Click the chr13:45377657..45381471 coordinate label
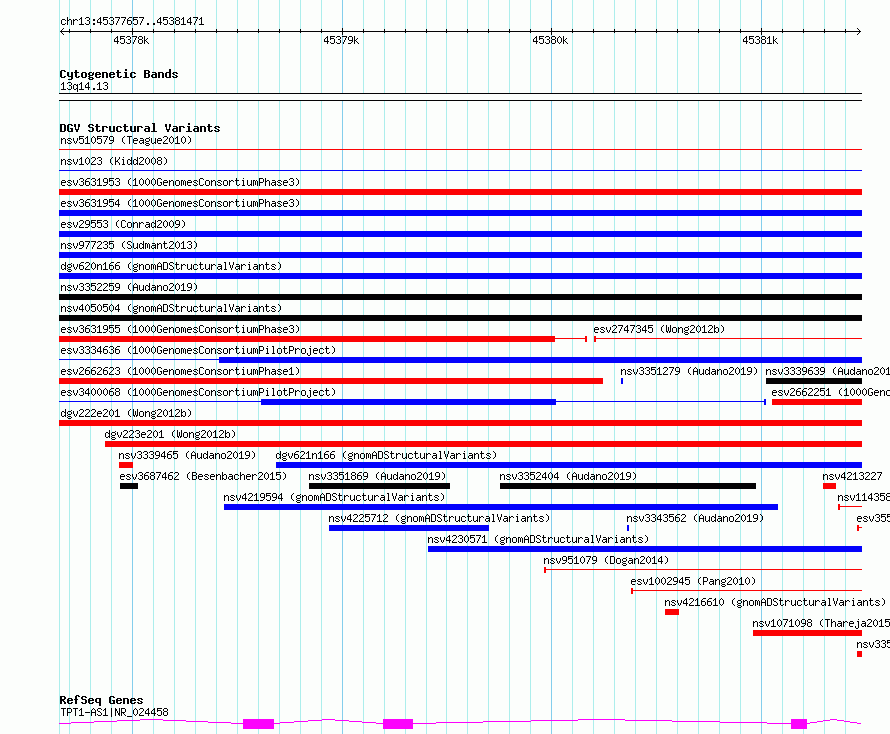 [132, 21]
